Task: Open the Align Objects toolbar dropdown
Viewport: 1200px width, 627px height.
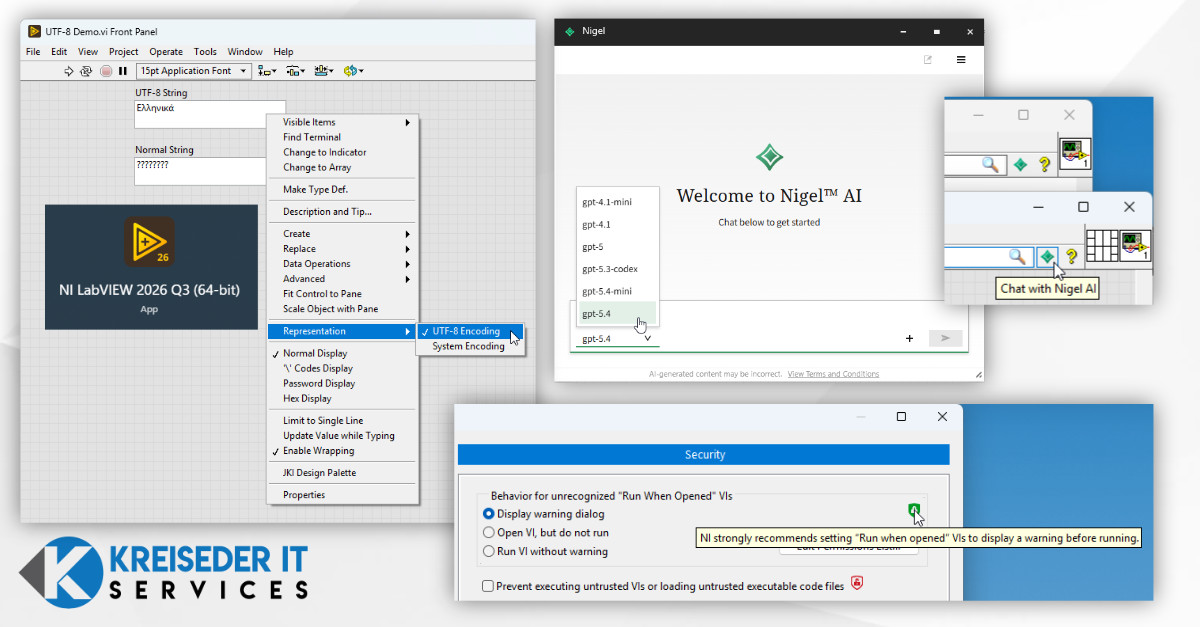Action: tap(268, 71)
